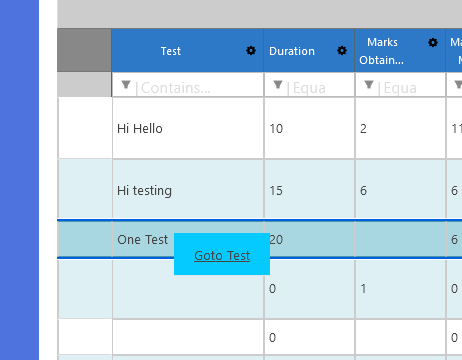Focus the Marks Obtained Equals filter field
This screenshot has width=462, height=360.
coord(410,88)
